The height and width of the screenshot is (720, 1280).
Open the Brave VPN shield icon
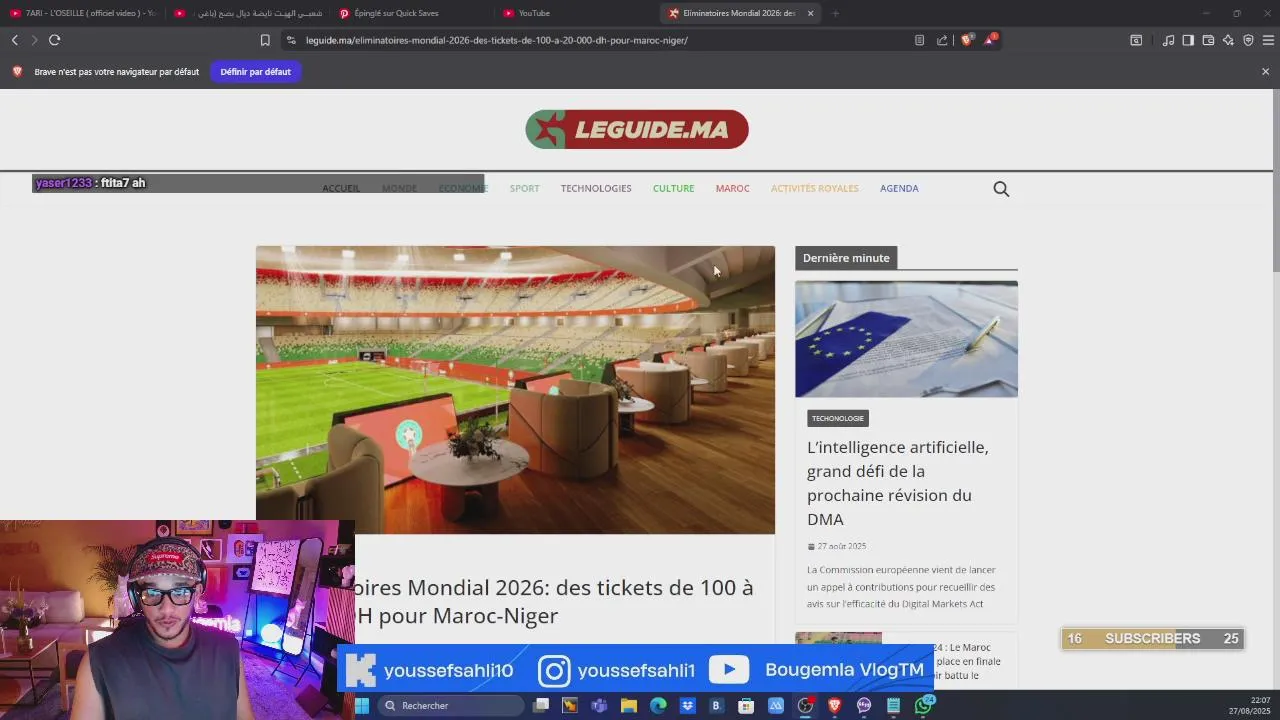pos(1248,40)
